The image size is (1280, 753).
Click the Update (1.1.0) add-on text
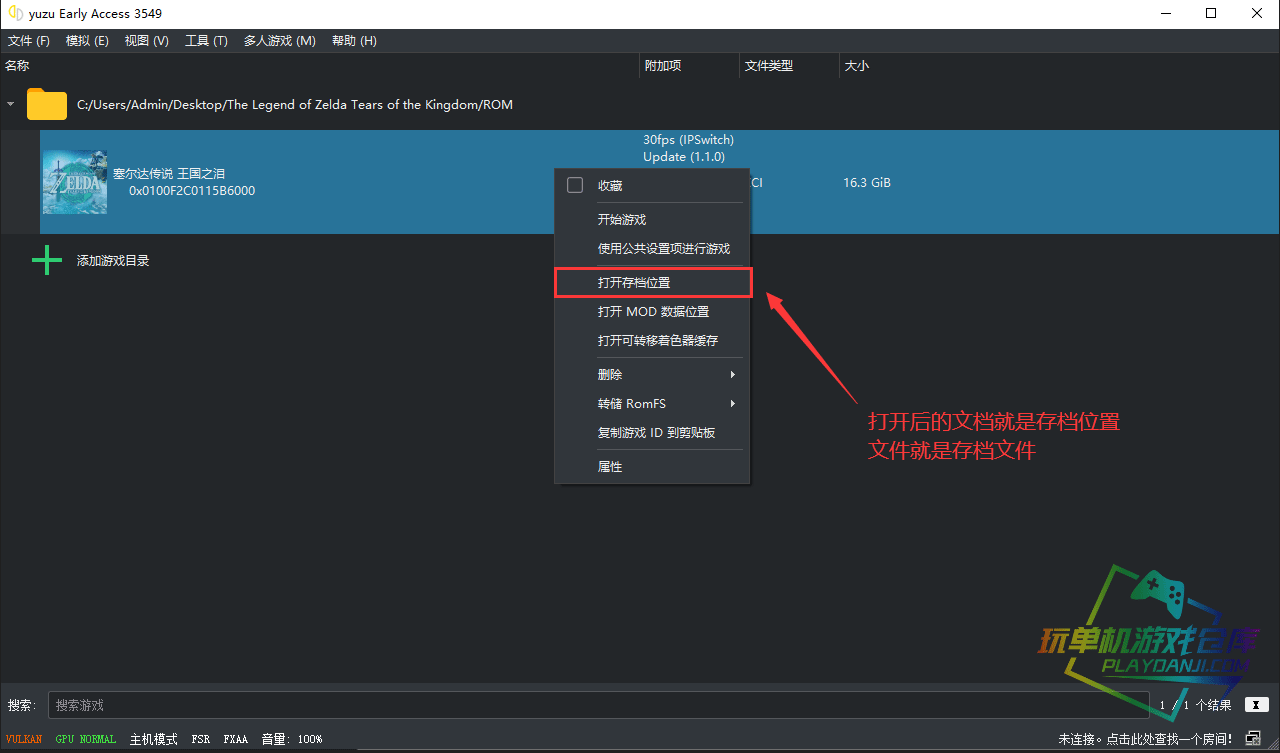tap(684, 157)
